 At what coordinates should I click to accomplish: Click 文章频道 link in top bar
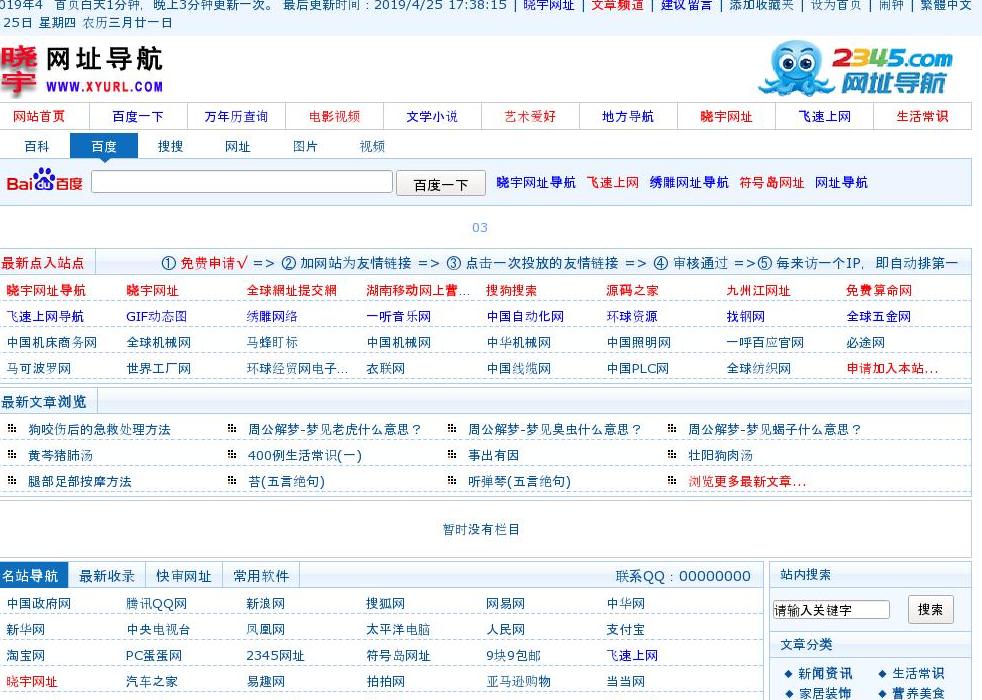pos(618,5)
